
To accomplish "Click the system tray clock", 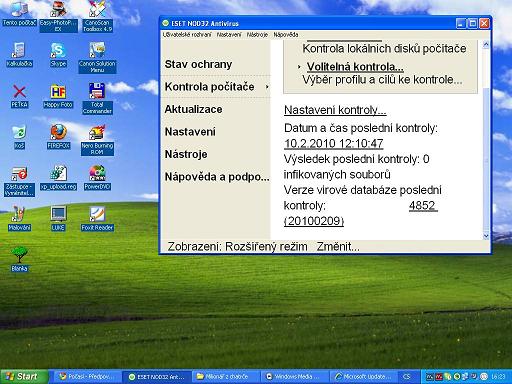I will (x=498, y=377).
